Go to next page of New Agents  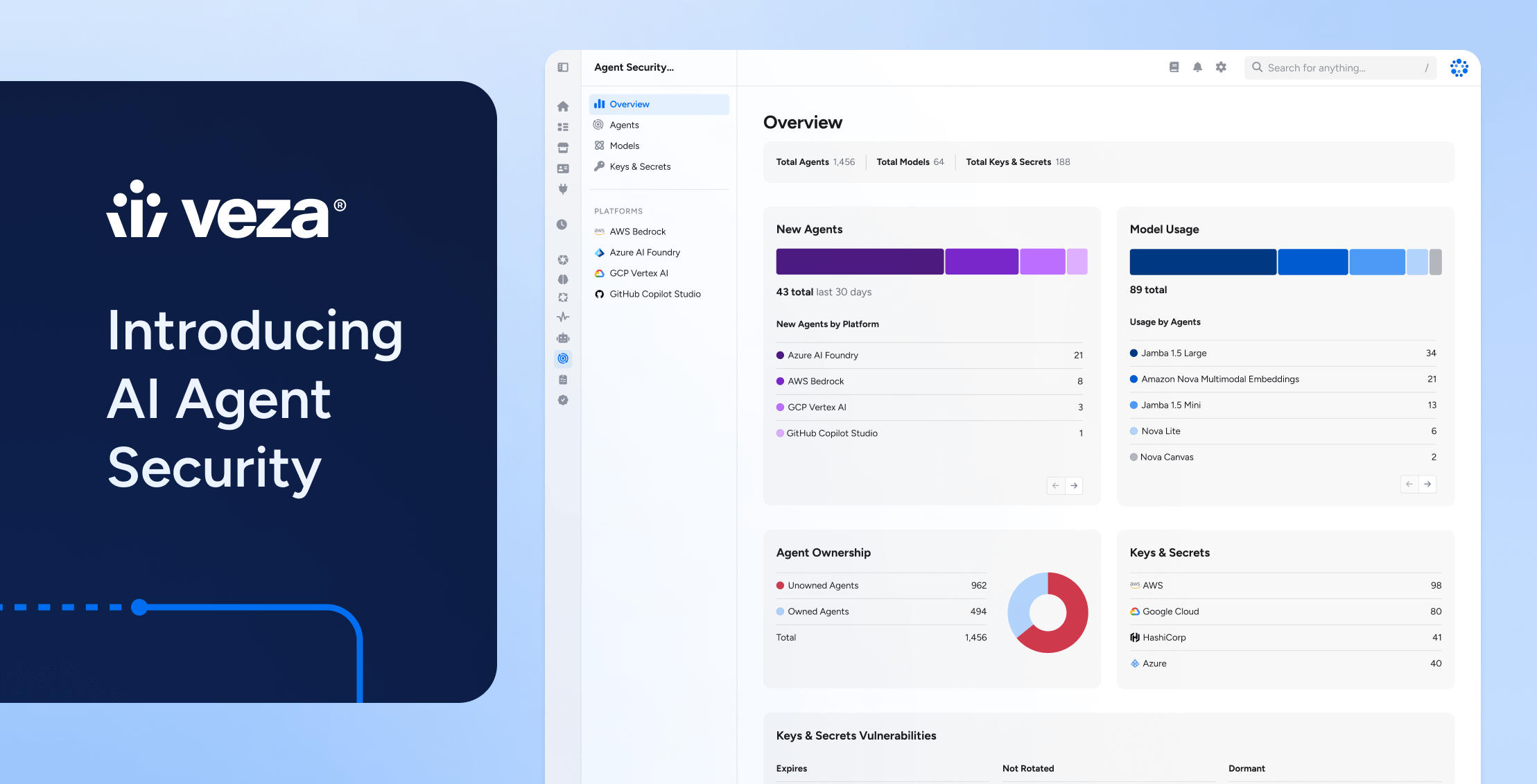click(x=1074, y=485)
